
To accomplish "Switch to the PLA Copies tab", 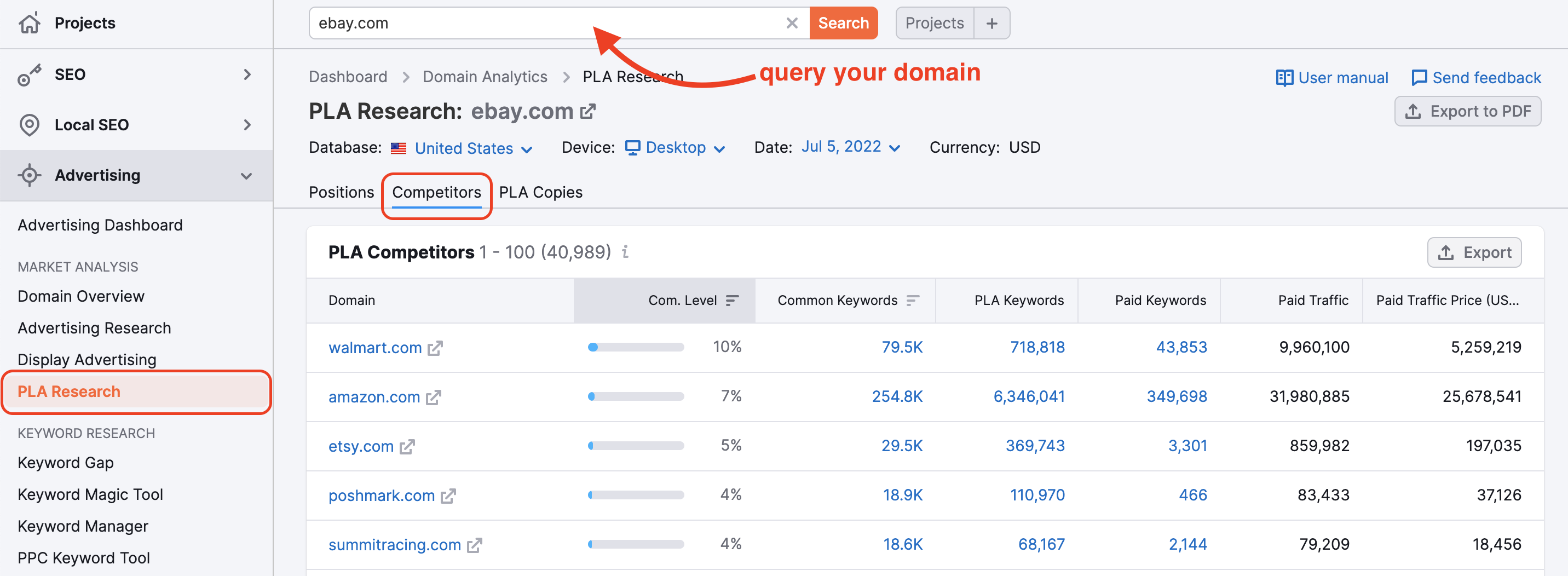I will [x=540, y=192].
